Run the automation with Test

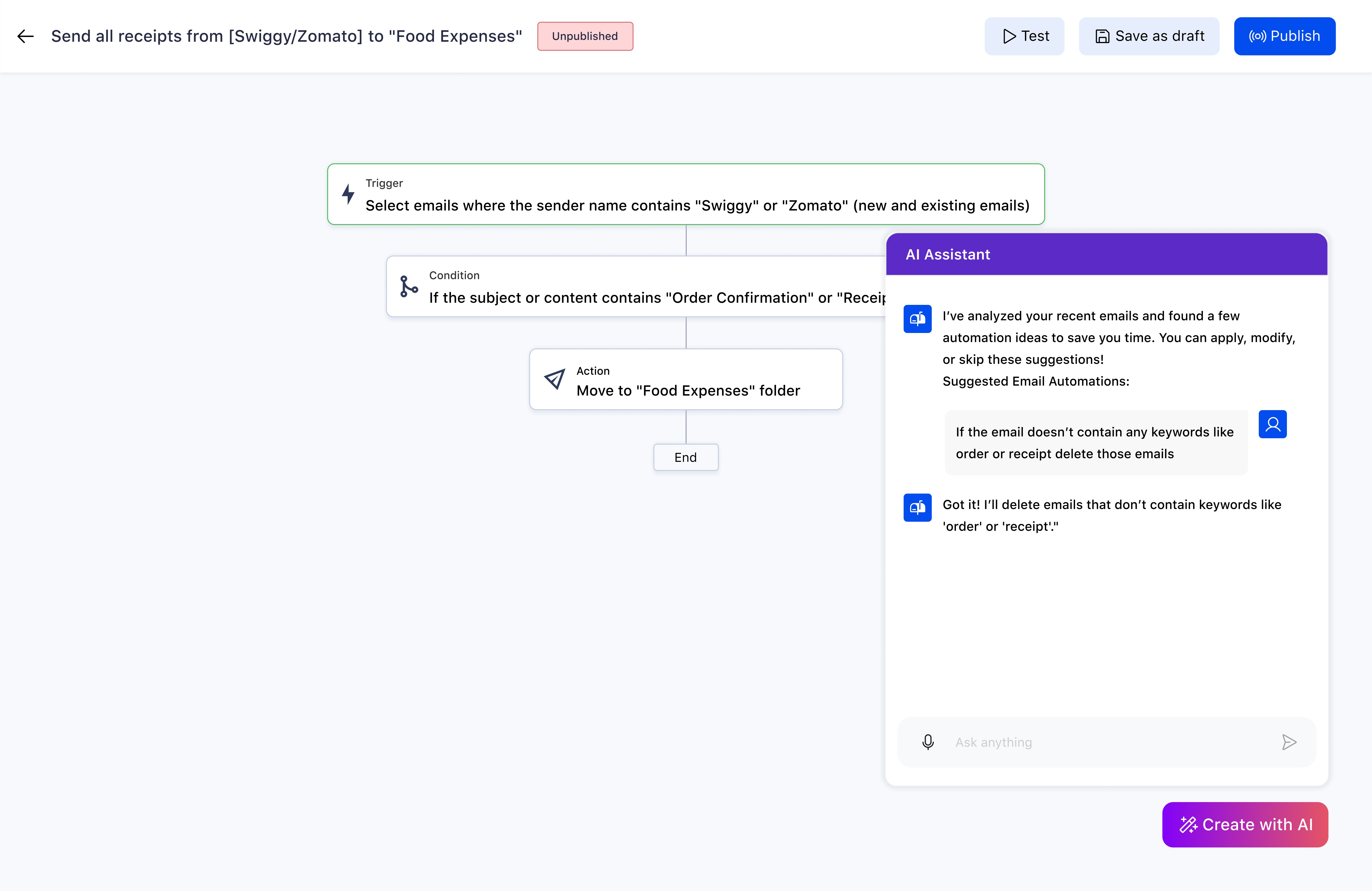(1024, 36)
